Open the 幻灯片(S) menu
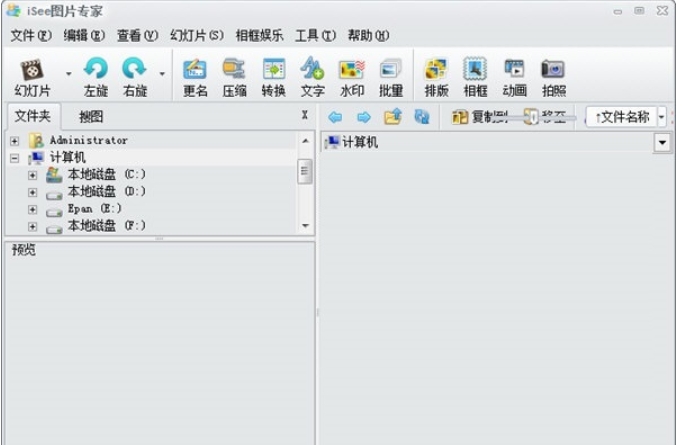 (x=197, y=35)
